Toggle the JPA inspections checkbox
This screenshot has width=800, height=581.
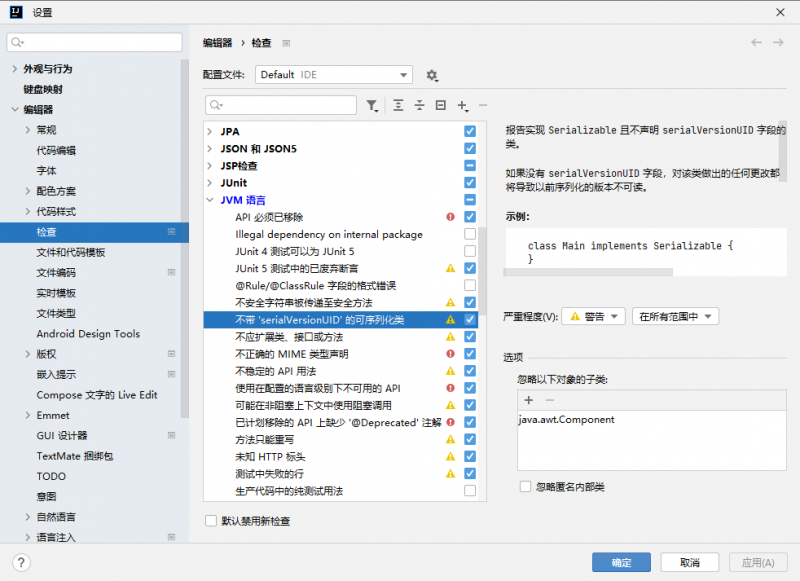(470, 131)
